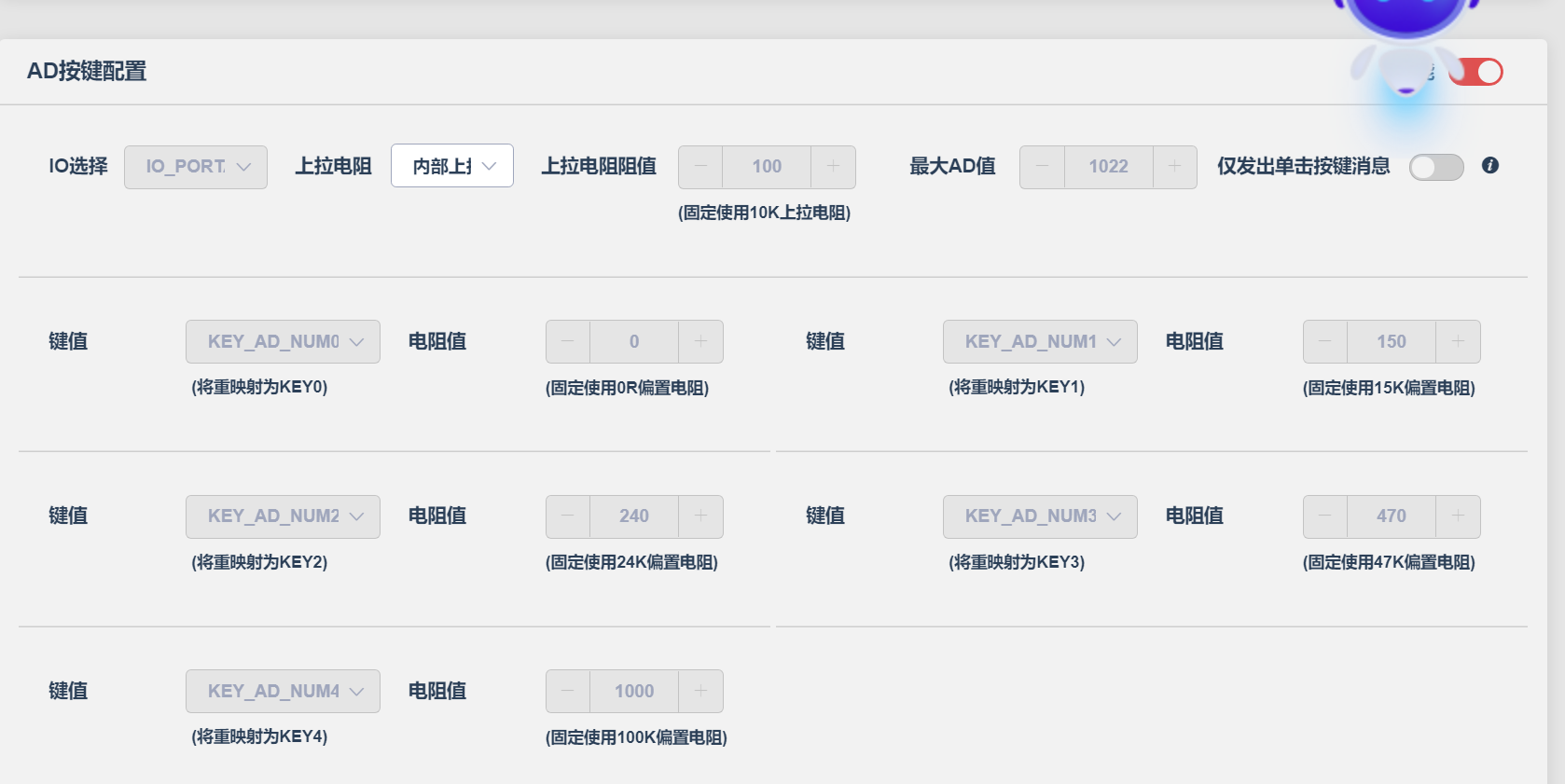Open the KEY_AD_NUM1 key value dropdown
The width and height of the screenshot is (1565, 784).
point(1040,341)
